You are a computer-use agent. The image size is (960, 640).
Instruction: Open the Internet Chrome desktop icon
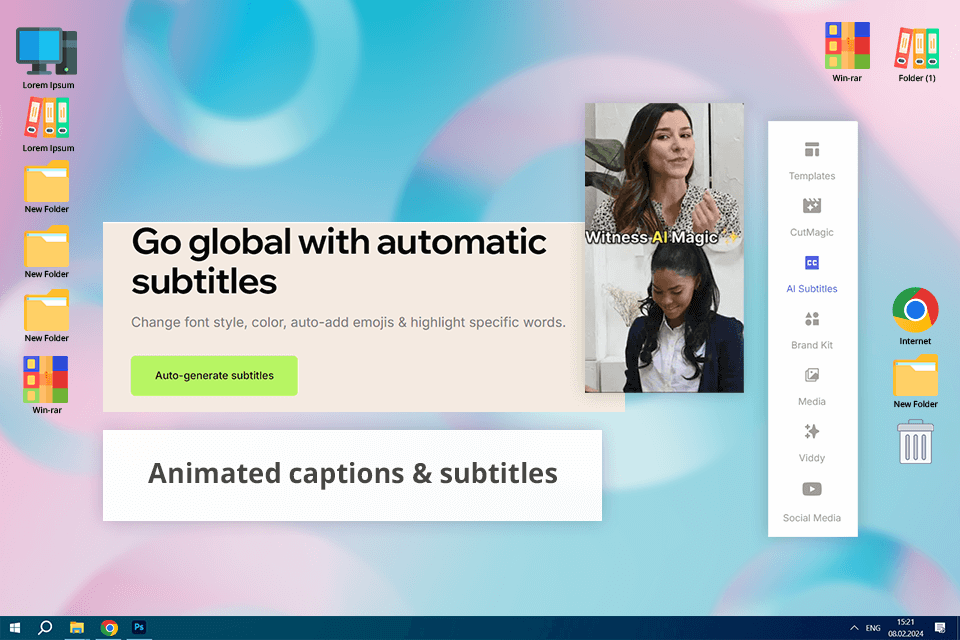[915, 310]
